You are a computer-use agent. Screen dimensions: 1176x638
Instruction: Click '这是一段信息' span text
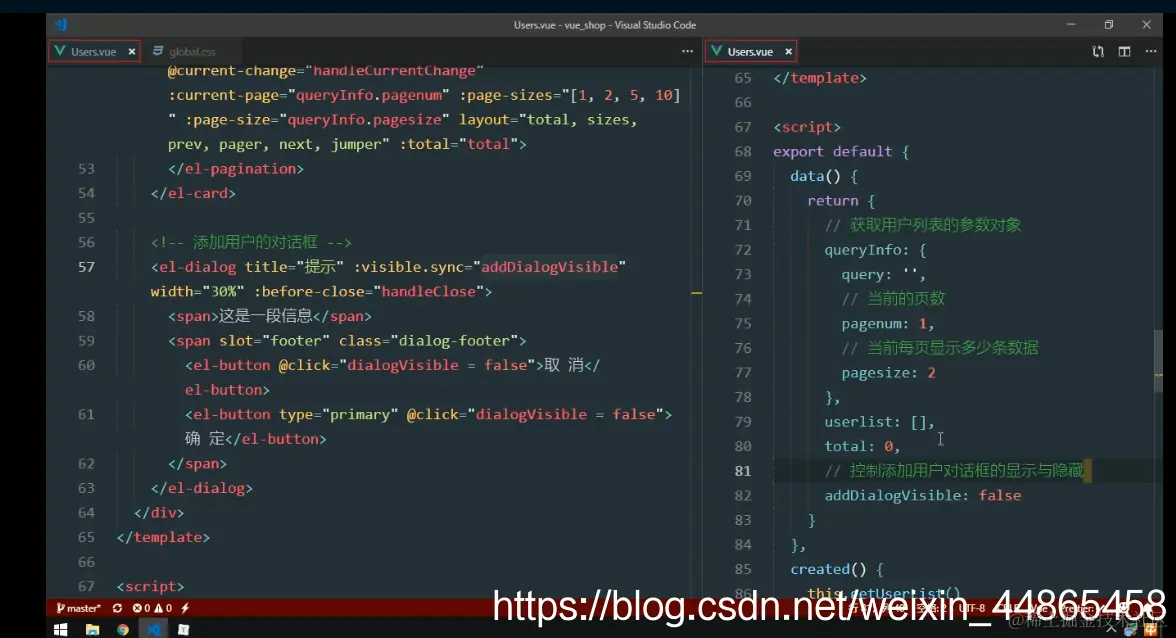pos(266,316)
